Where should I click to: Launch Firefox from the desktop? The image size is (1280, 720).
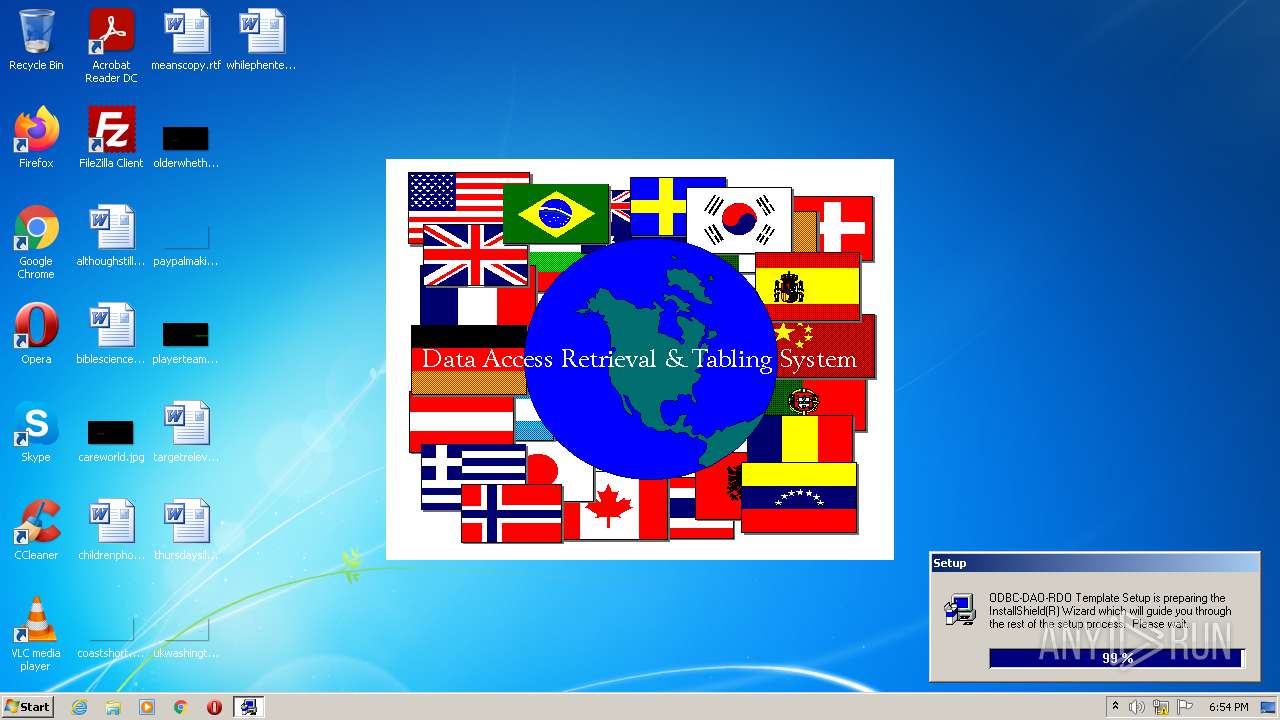[x=36, y=138]
